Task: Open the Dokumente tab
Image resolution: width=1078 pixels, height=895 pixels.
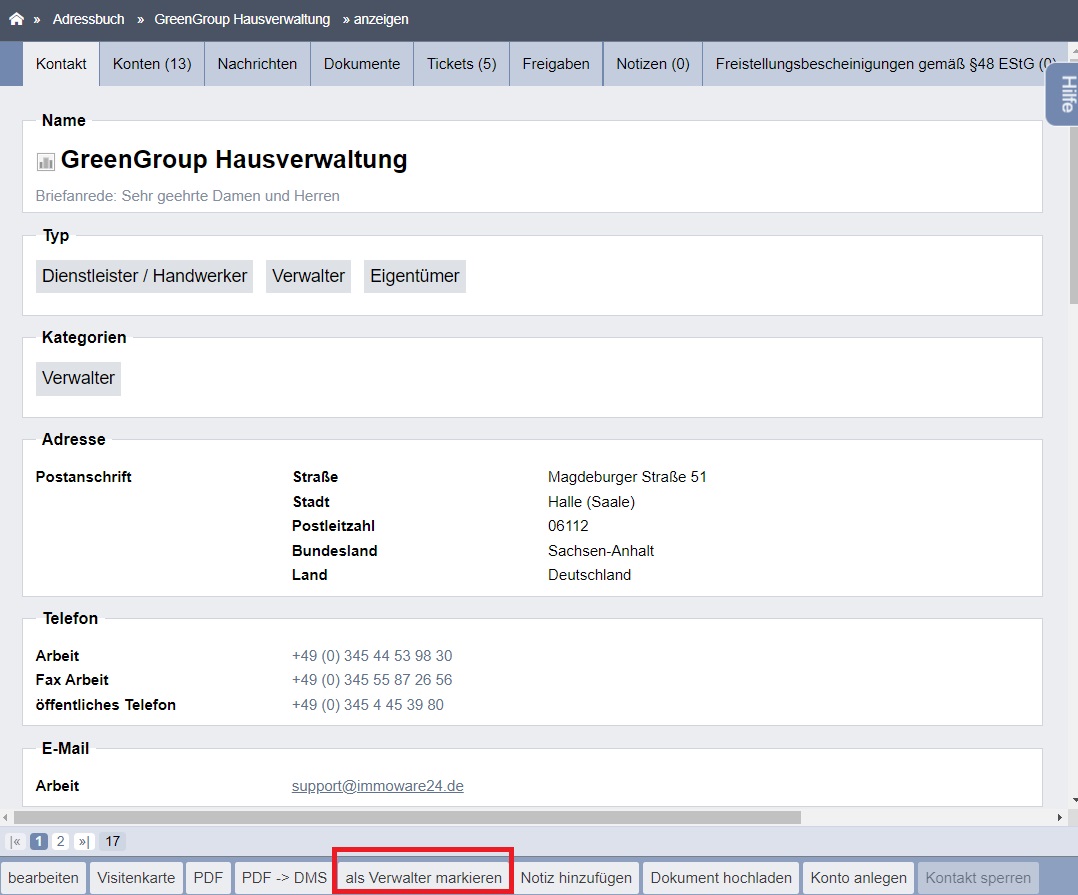Action: [x=362, y=64]
